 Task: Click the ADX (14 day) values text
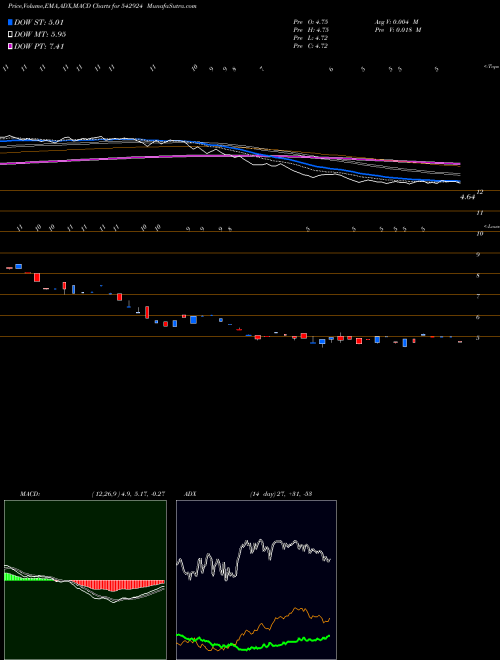click(x=281, y=493)
